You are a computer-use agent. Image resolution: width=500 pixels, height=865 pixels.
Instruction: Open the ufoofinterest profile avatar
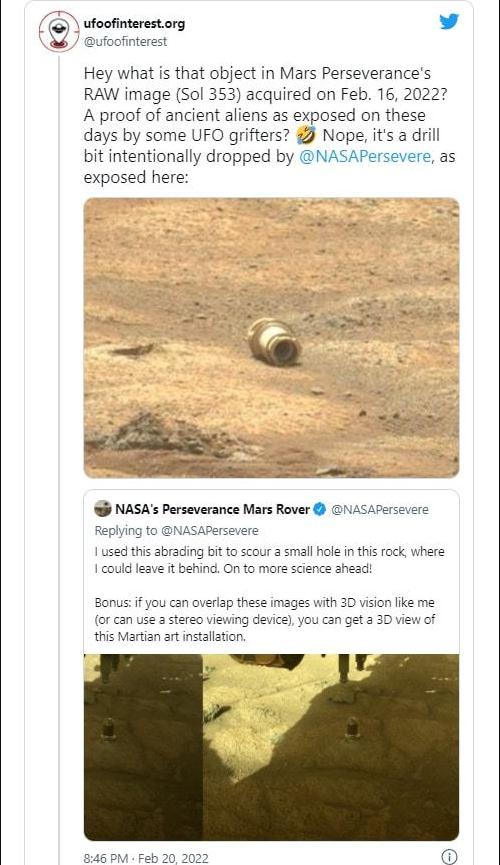tap(59, 31)
